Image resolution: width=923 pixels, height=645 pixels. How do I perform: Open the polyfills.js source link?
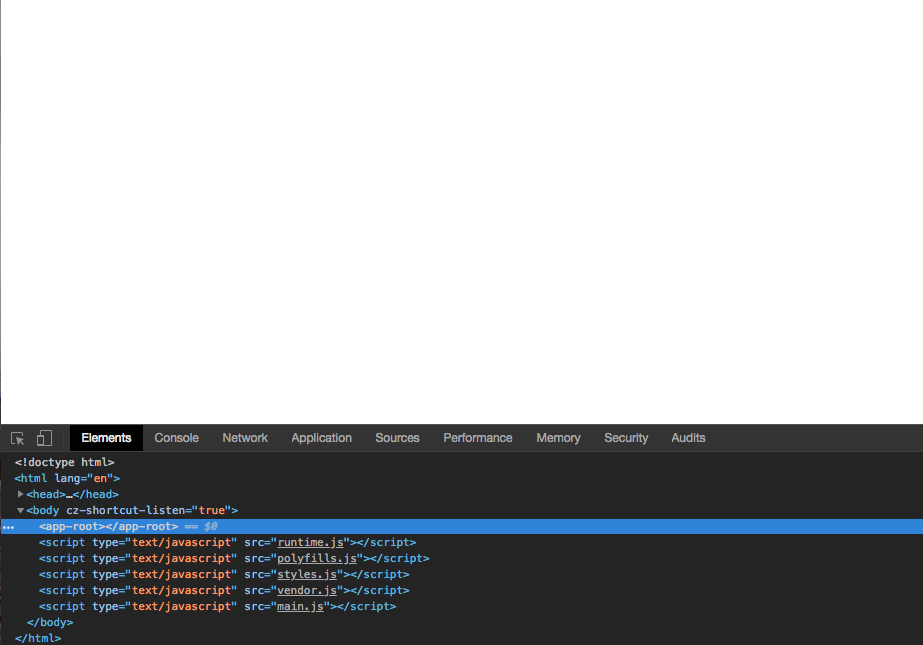[317, 558]
